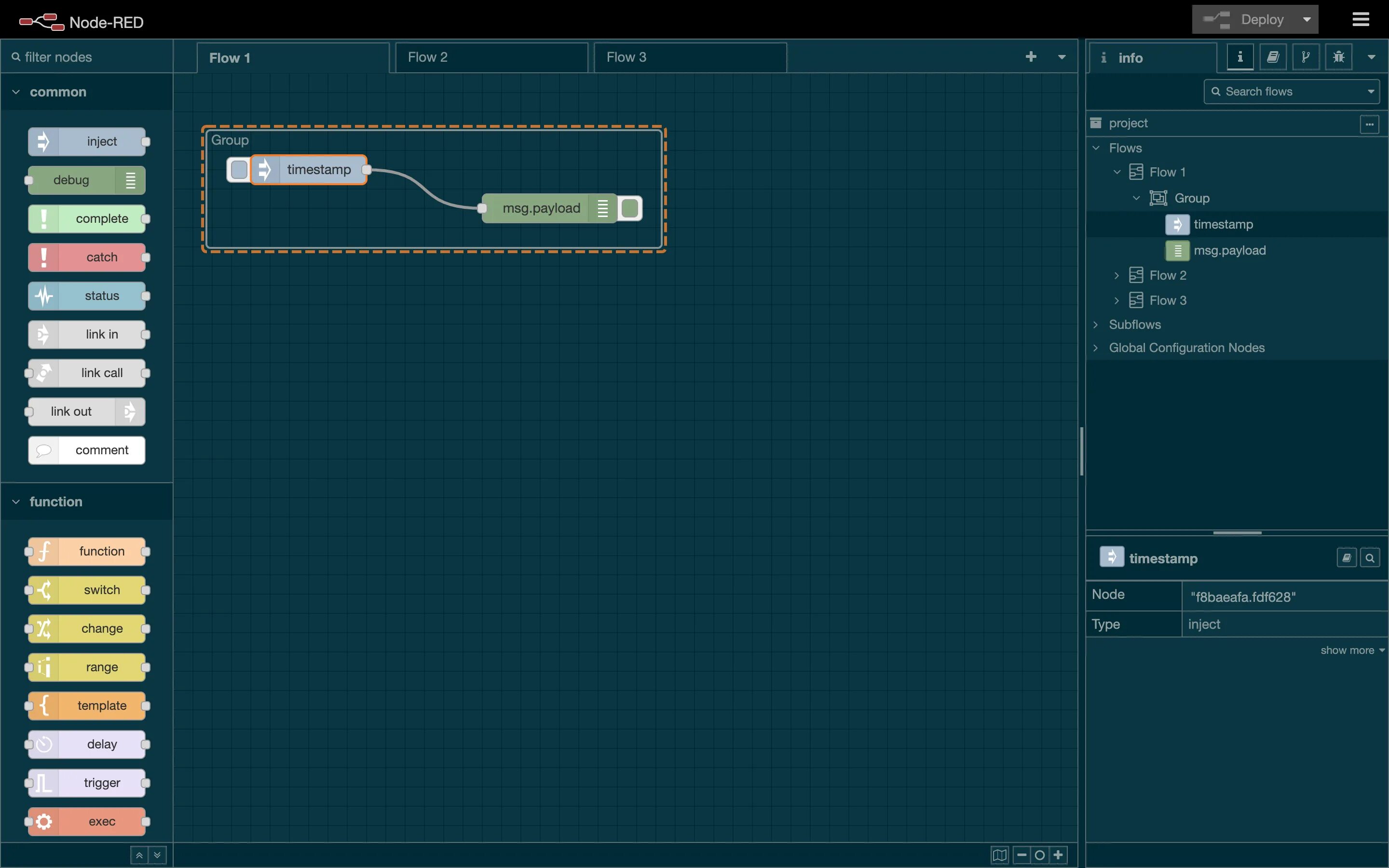1389x868 pixels.
Task: Click the catch node icon
Action: click(x=44, y=257)
